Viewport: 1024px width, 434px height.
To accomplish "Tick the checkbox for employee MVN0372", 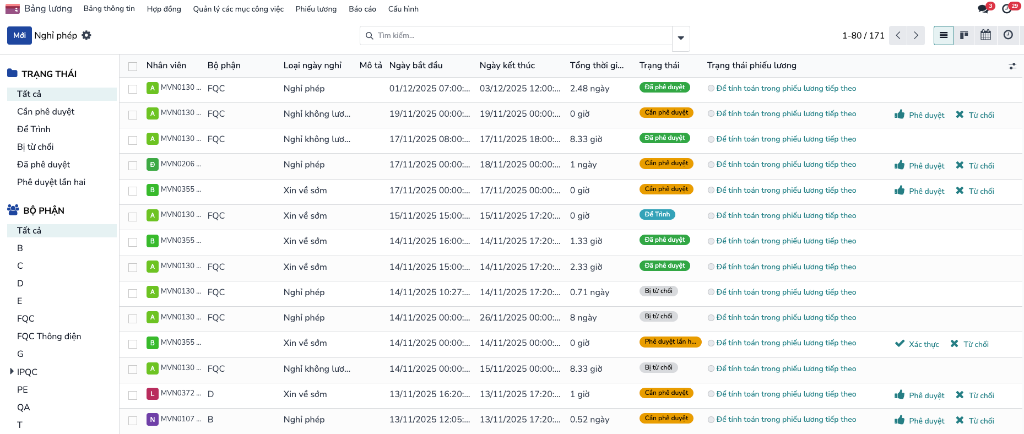I will pos(132,394).
